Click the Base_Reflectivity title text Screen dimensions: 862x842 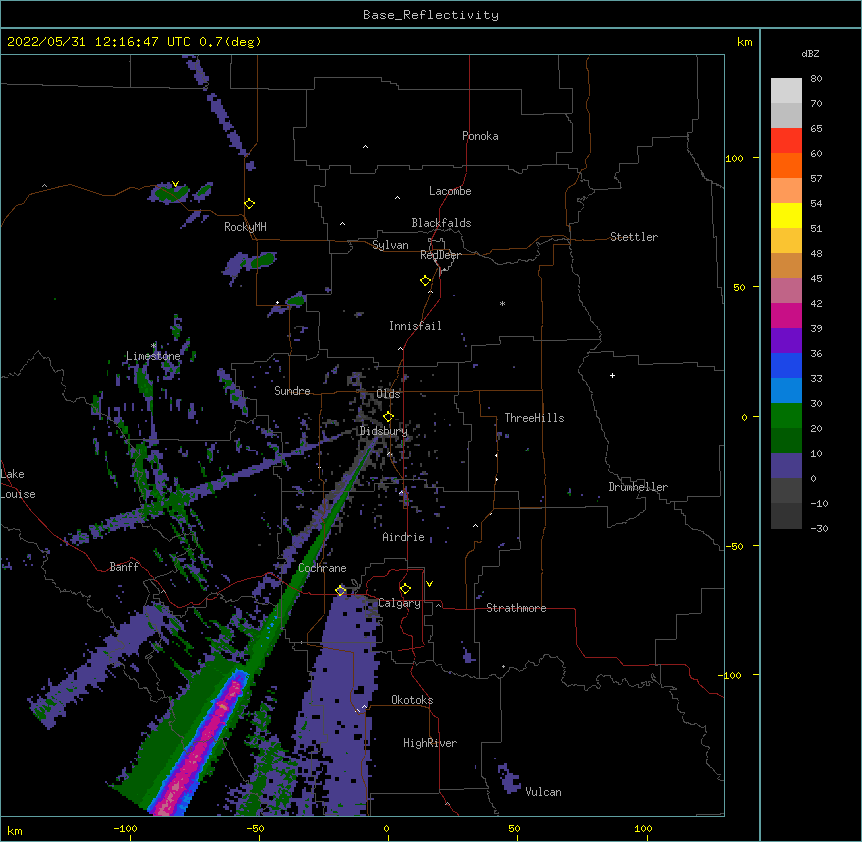[x=431, y=15]
